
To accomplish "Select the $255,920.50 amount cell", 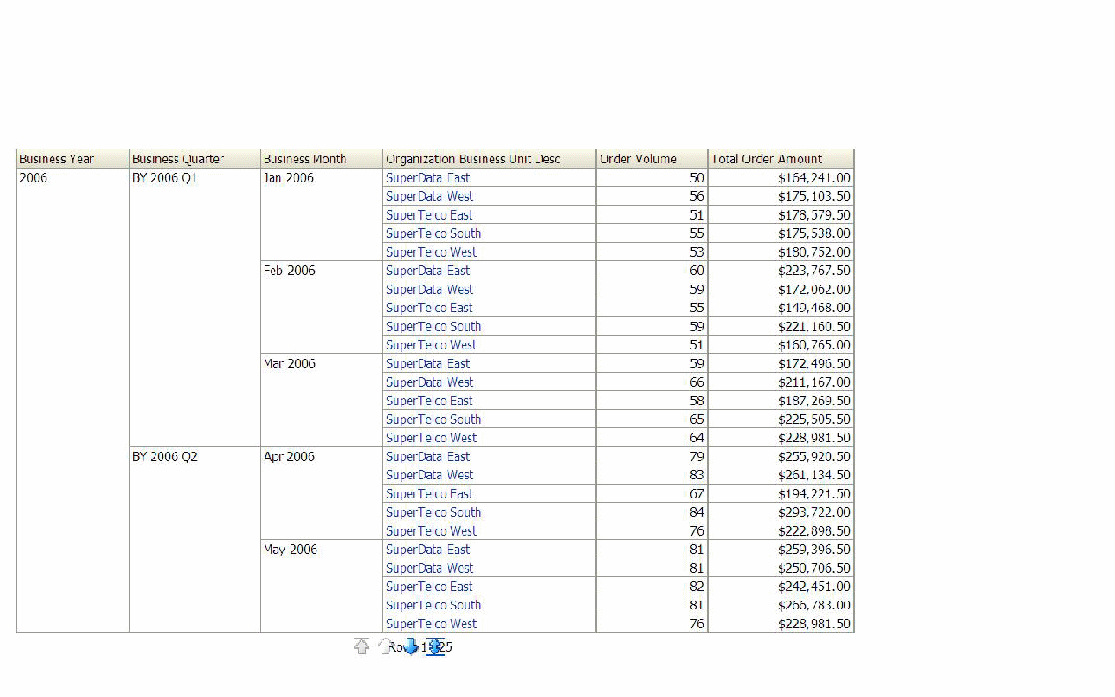I will (x=781, y=457).
